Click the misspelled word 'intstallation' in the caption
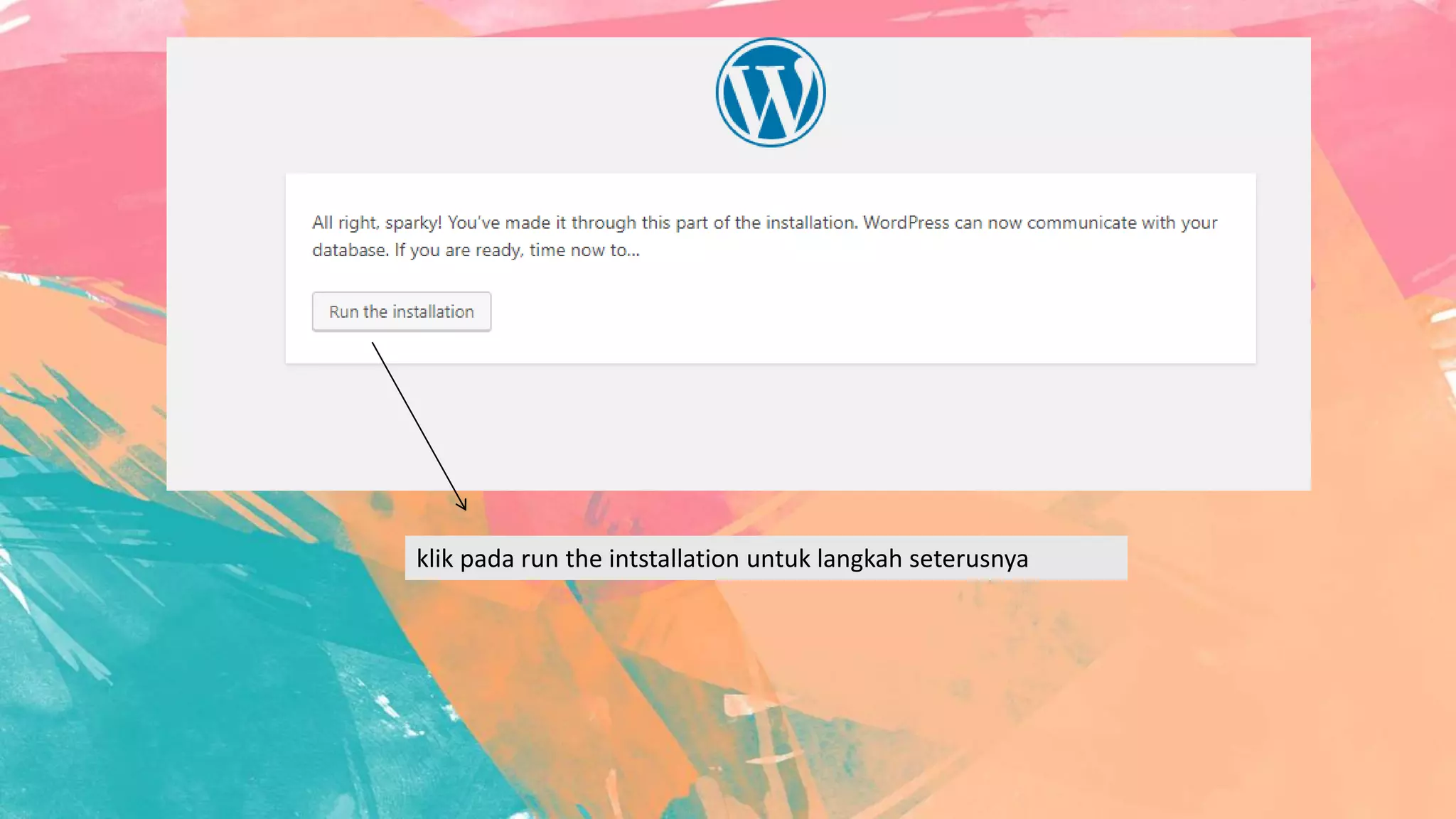The width and height of the screenshot is (1456, 819). (673, 559)
